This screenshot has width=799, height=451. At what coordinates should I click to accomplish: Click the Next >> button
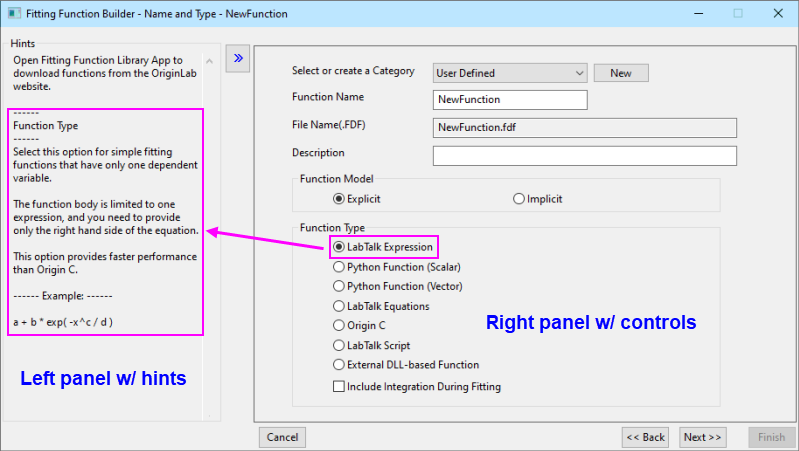click(702, 437)
